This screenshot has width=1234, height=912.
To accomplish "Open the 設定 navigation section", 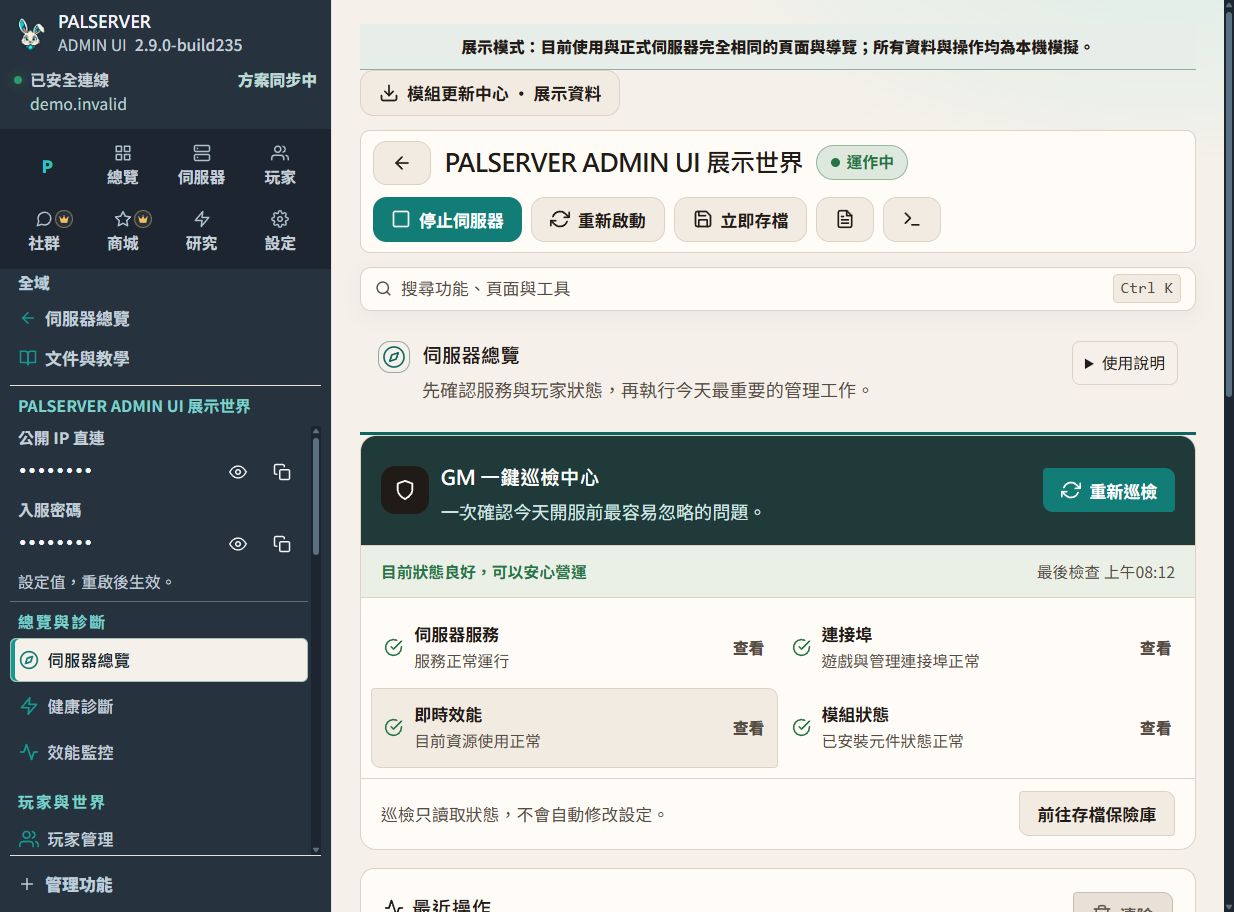I will click(x=280, y=231).
